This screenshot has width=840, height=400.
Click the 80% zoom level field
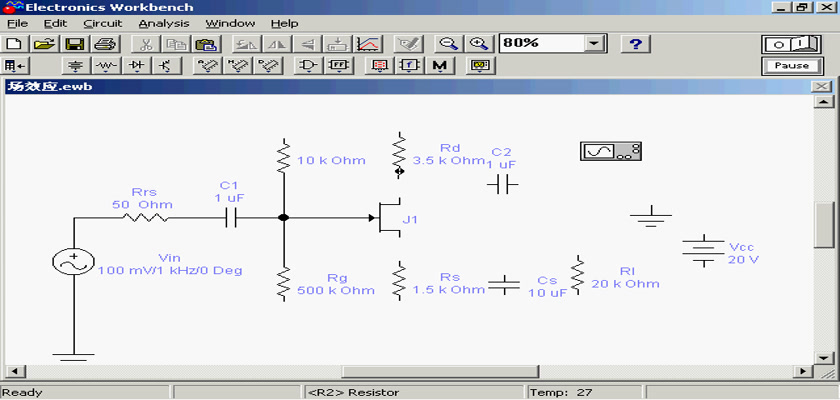coord(542,44)
